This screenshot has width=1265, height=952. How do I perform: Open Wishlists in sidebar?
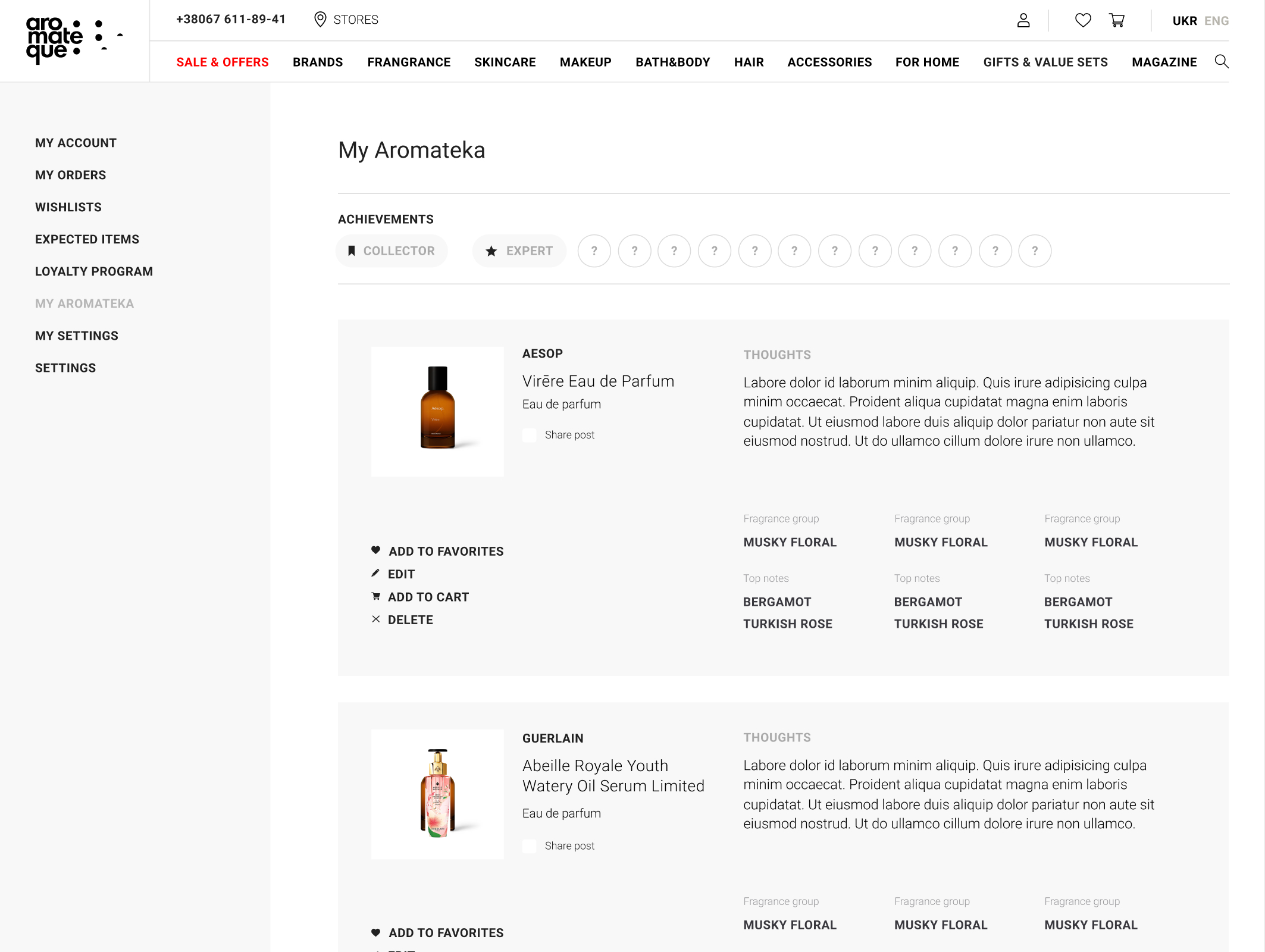tap(68, 207)
